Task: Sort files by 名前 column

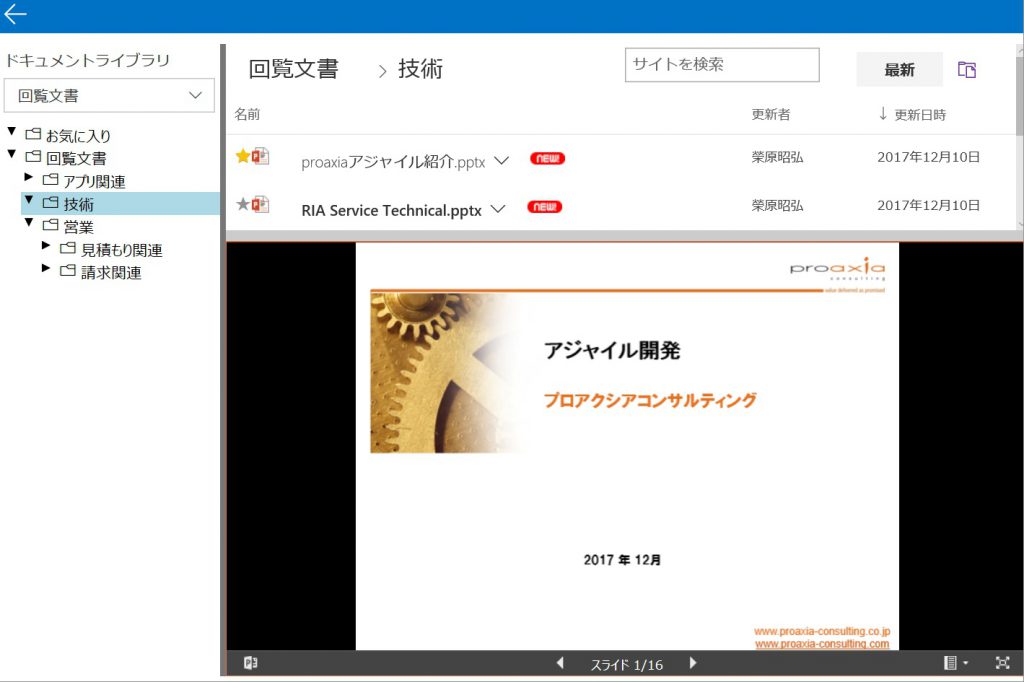Action: pos(248,114)
